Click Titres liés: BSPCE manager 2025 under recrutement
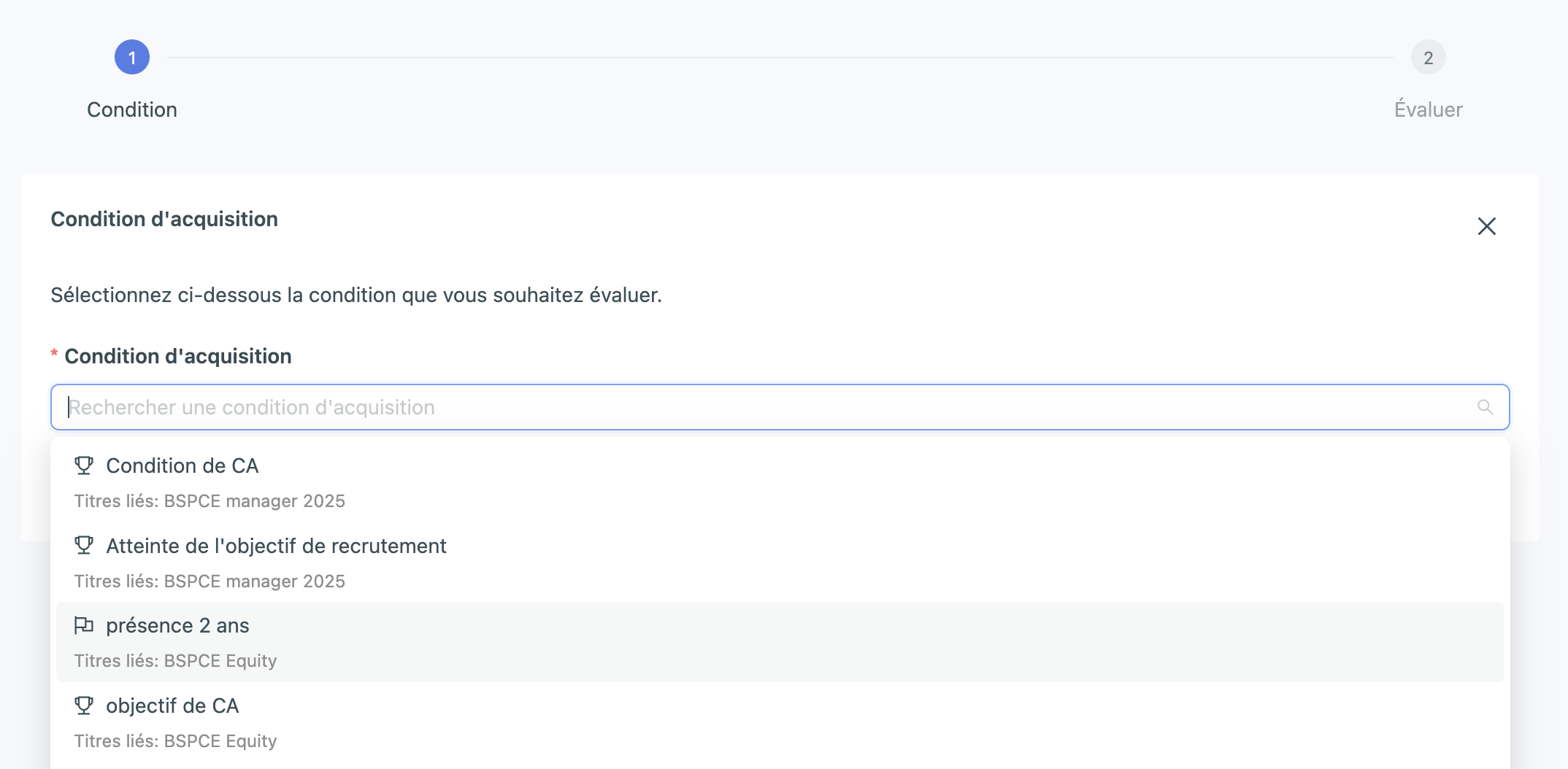 210,581
